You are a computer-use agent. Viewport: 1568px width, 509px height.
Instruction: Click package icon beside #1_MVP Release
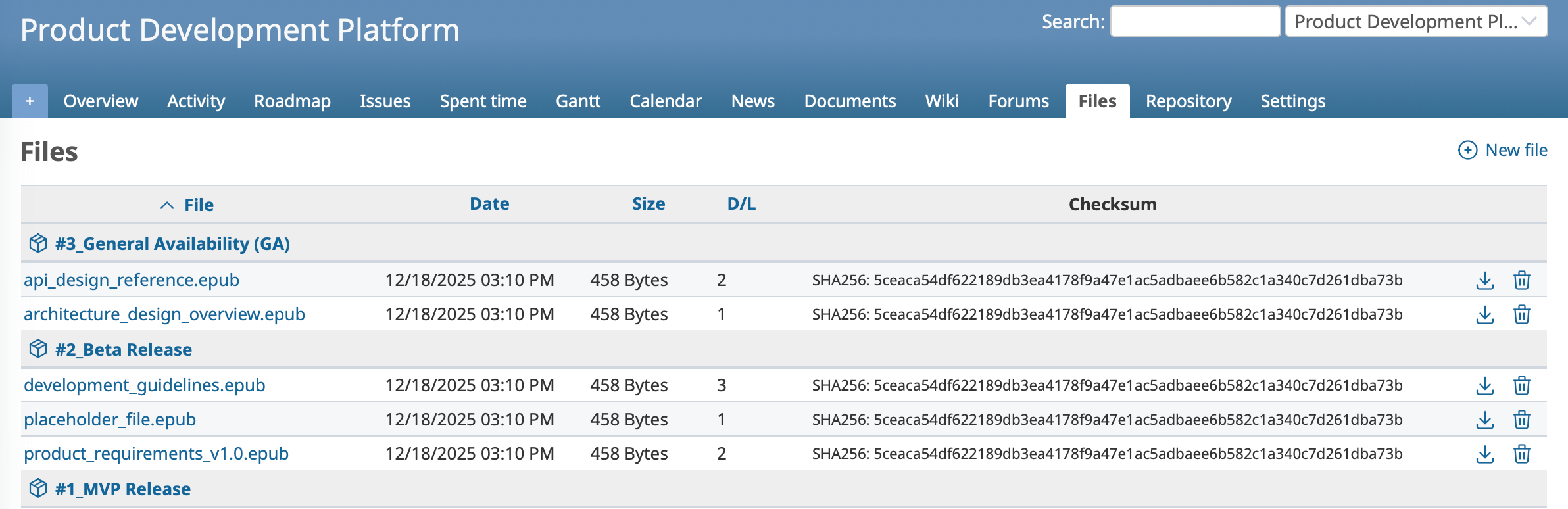coord(38,489)
